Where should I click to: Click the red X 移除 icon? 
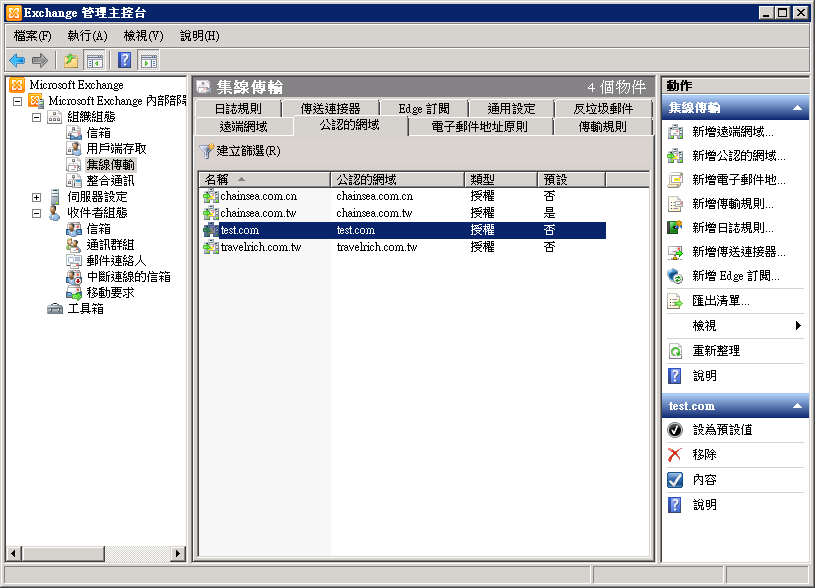click(x=675, y=455)
